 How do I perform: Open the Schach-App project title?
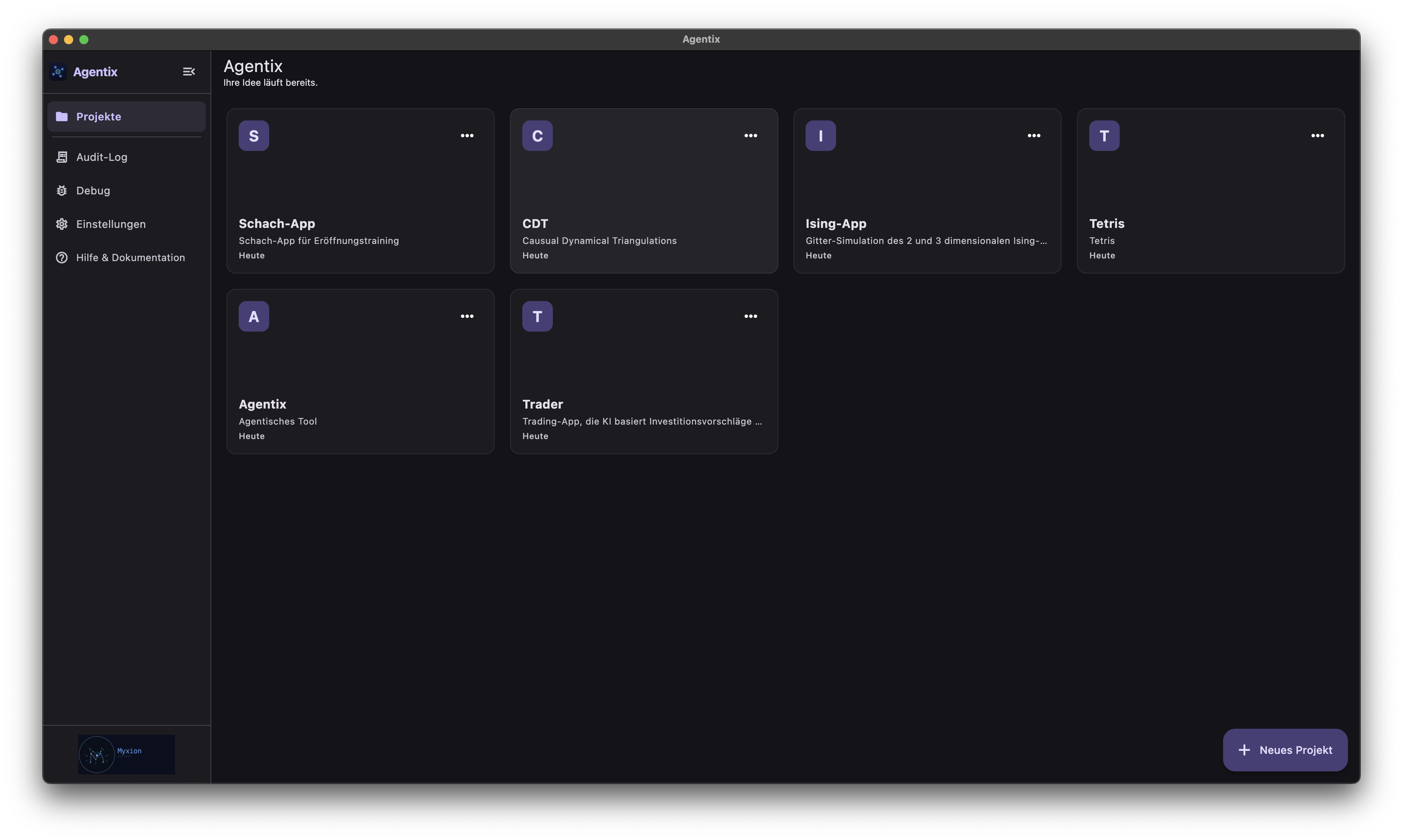[x=277, y=224]
